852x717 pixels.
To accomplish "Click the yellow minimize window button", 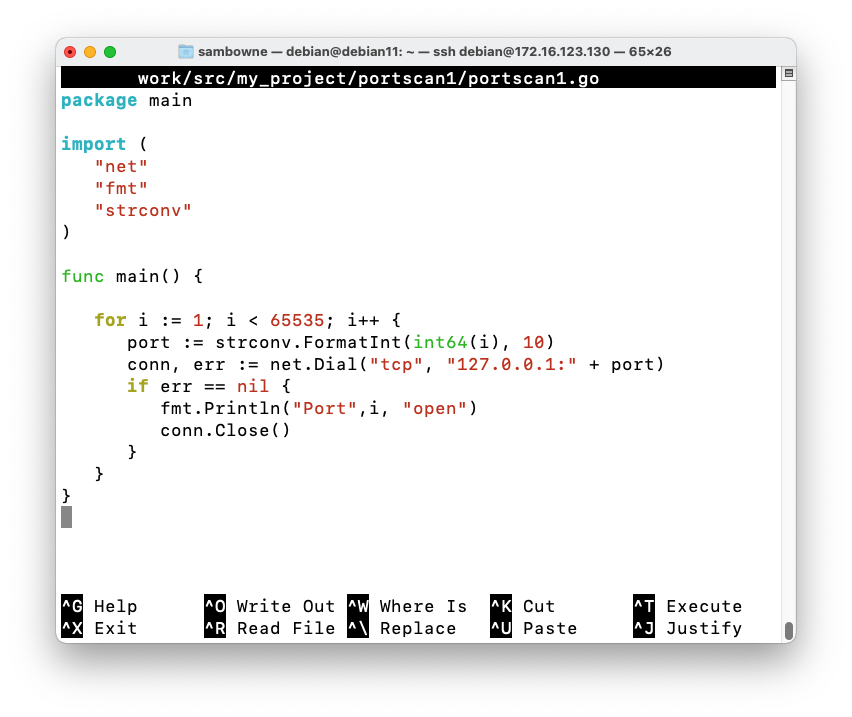I will [90, 52].
